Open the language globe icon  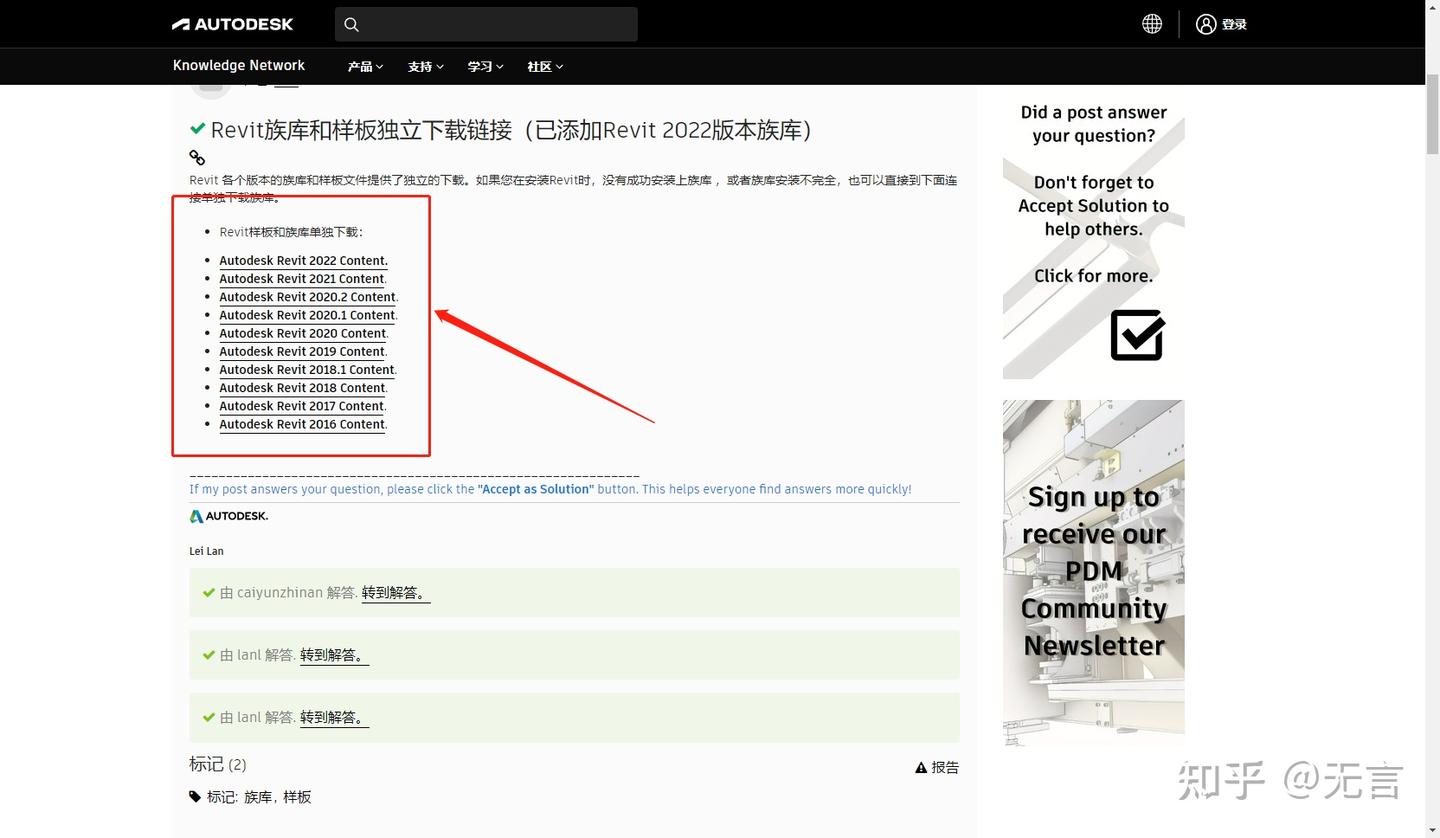coord(1152,24)
